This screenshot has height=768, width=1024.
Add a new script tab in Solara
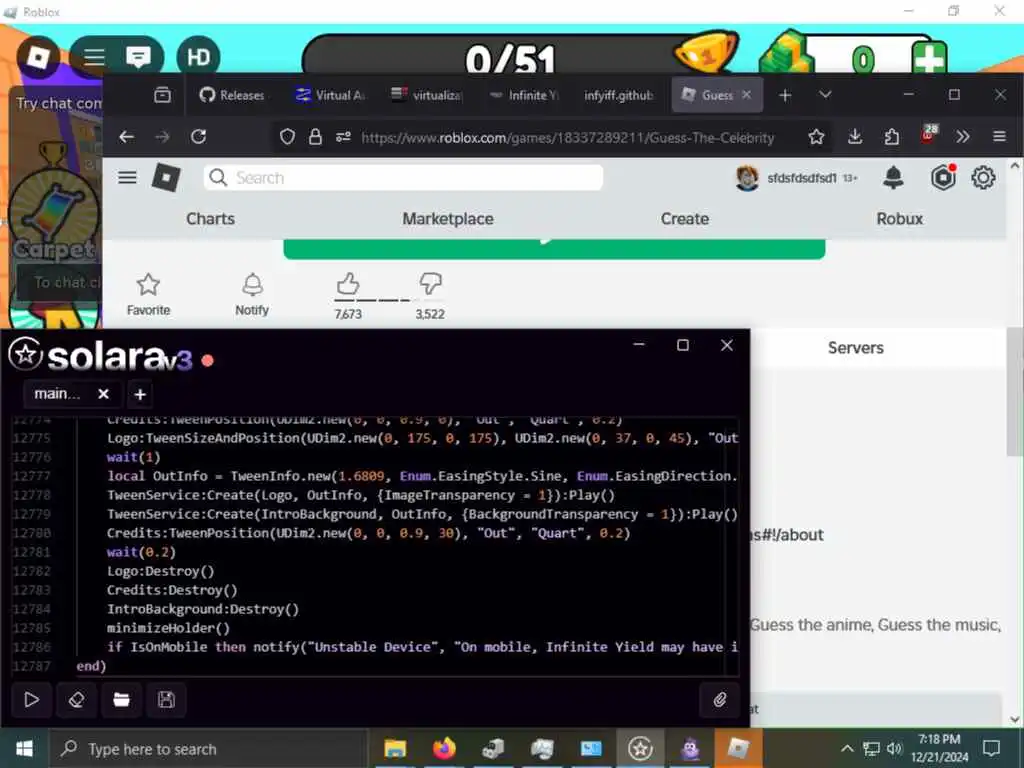coord(140,394)
